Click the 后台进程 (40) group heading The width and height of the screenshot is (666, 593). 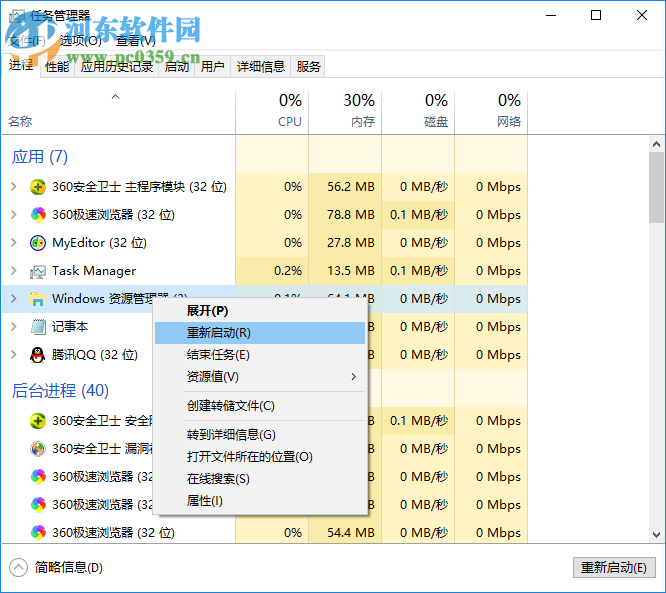coord(60,391)
